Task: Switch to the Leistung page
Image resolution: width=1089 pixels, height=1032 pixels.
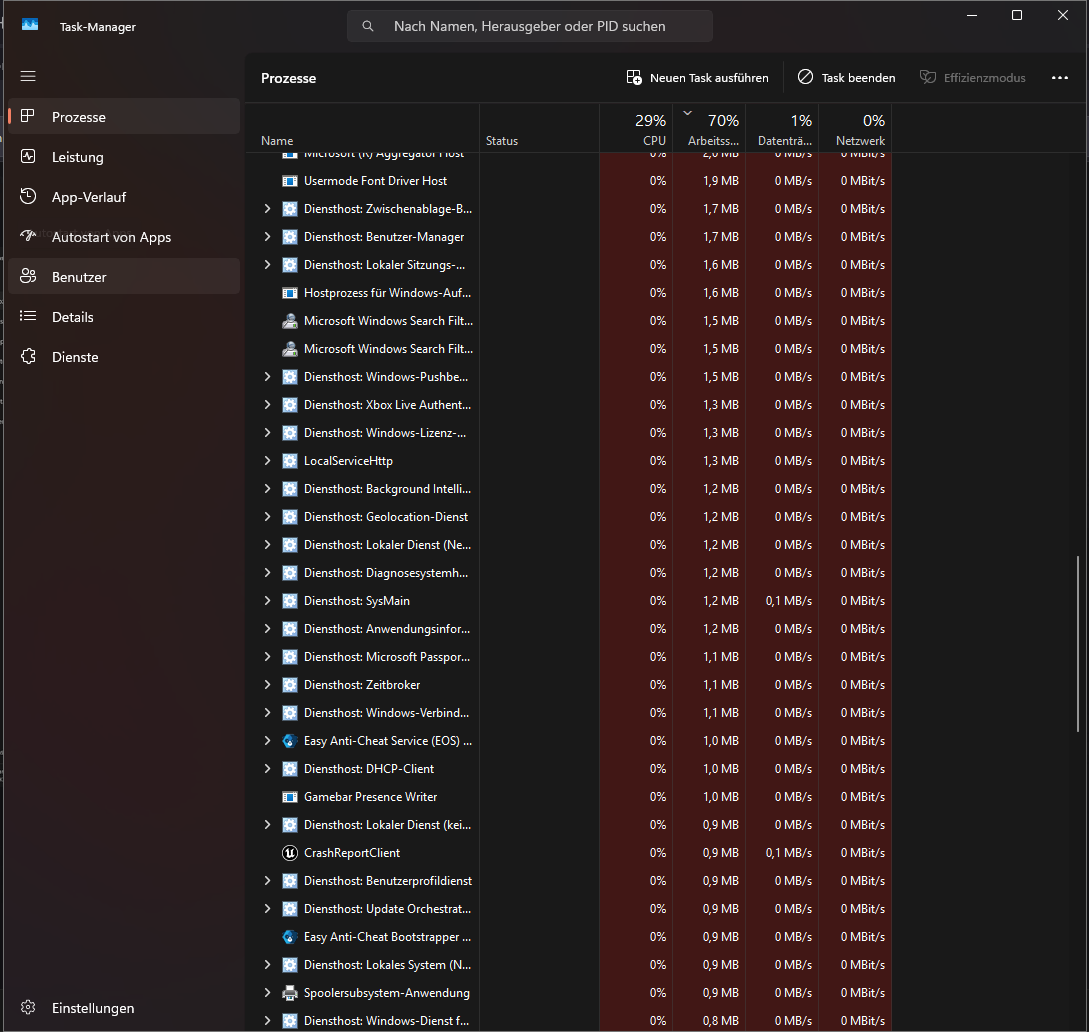Action: (124, 157)
